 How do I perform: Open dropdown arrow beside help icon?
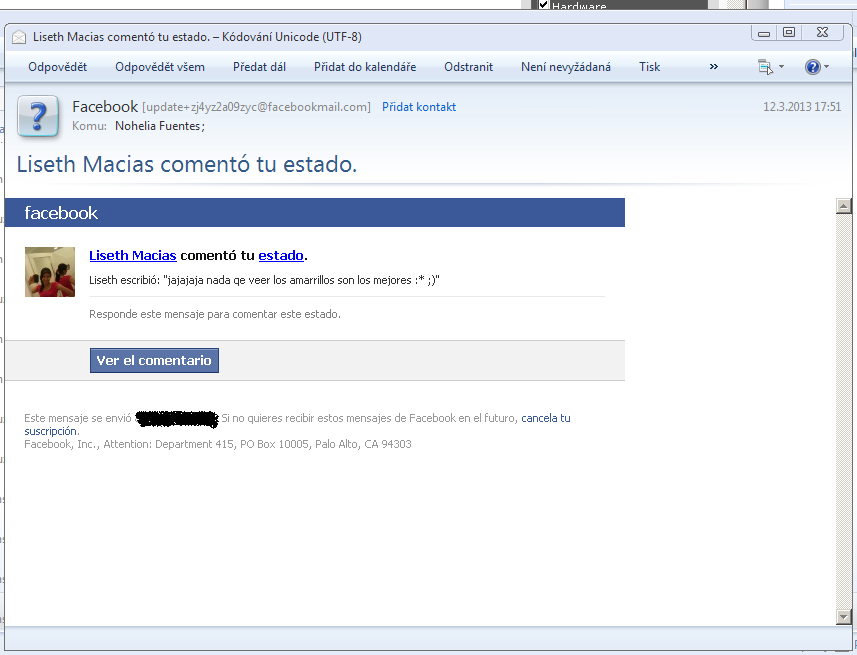click(x=826, y=67)
